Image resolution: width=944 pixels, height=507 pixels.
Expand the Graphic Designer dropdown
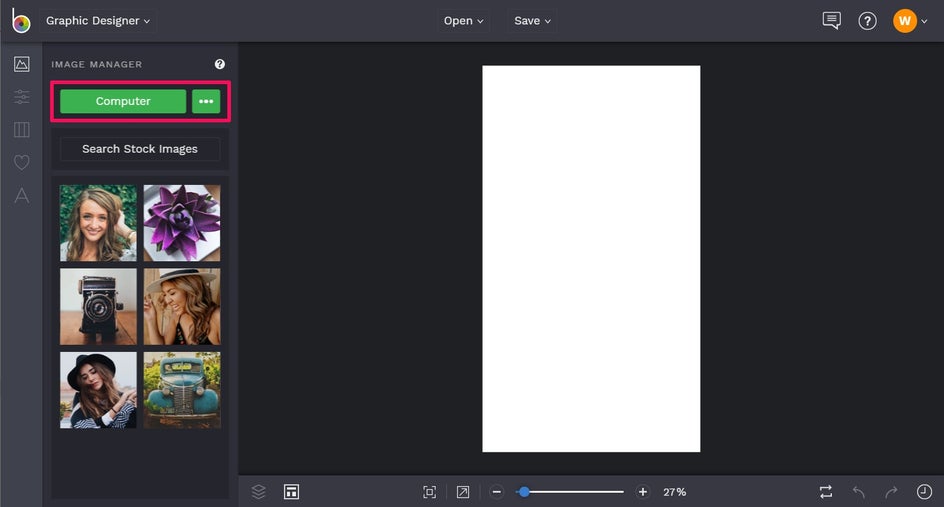click(98, 20)
